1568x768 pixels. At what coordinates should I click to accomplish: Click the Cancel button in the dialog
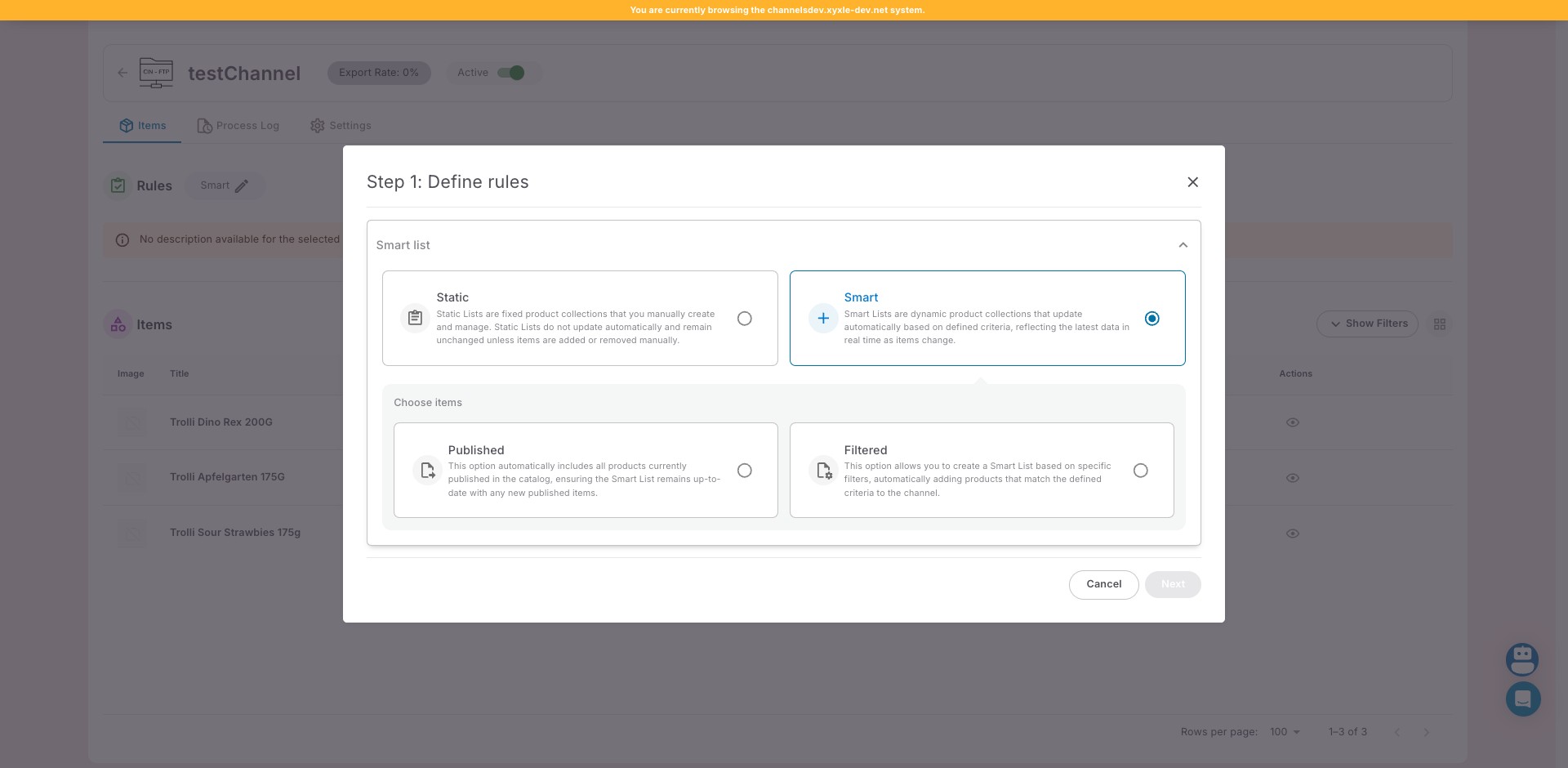tap(1103, 584)
